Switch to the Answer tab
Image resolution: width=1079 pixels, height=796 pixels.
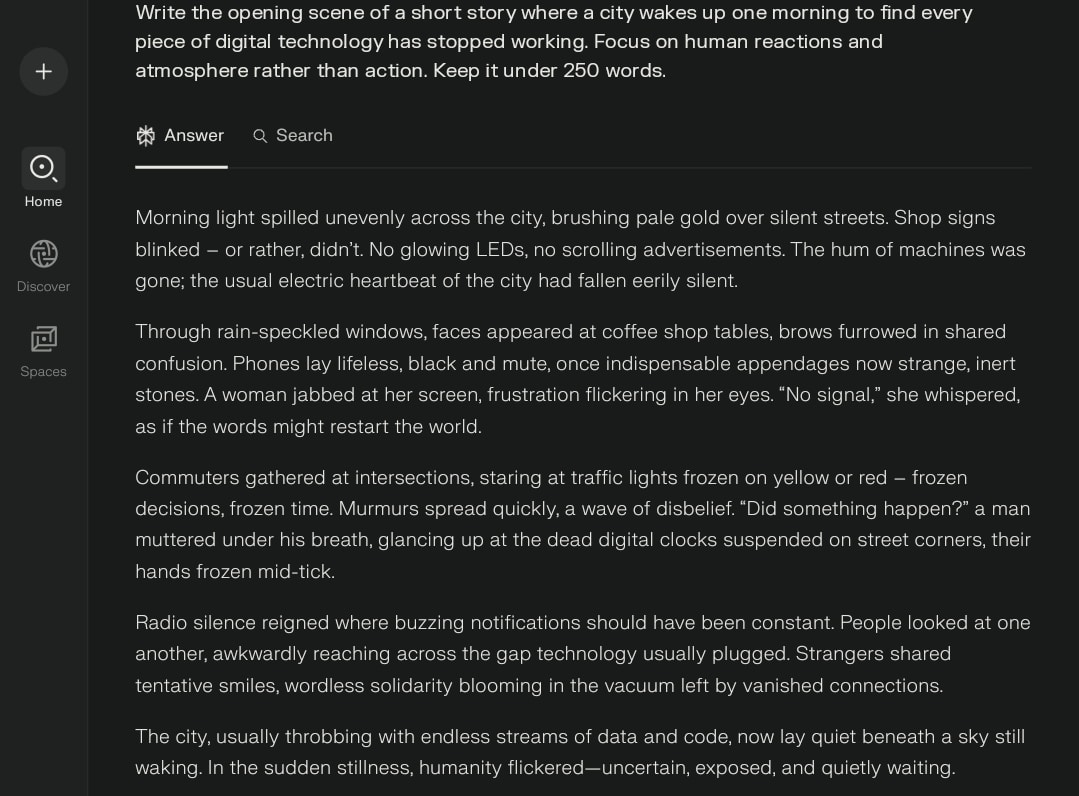[181, 136]
